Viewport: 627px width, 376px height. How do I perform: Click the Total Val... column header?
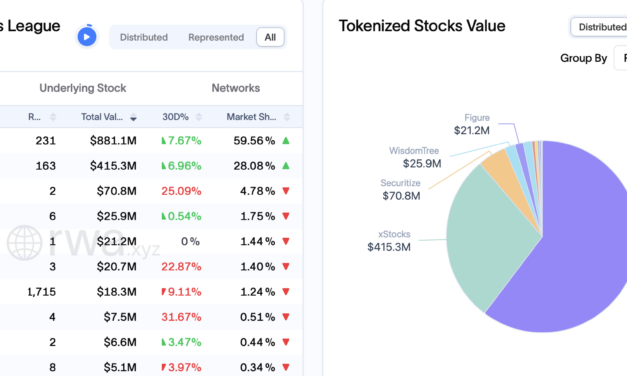click(102, 117)
